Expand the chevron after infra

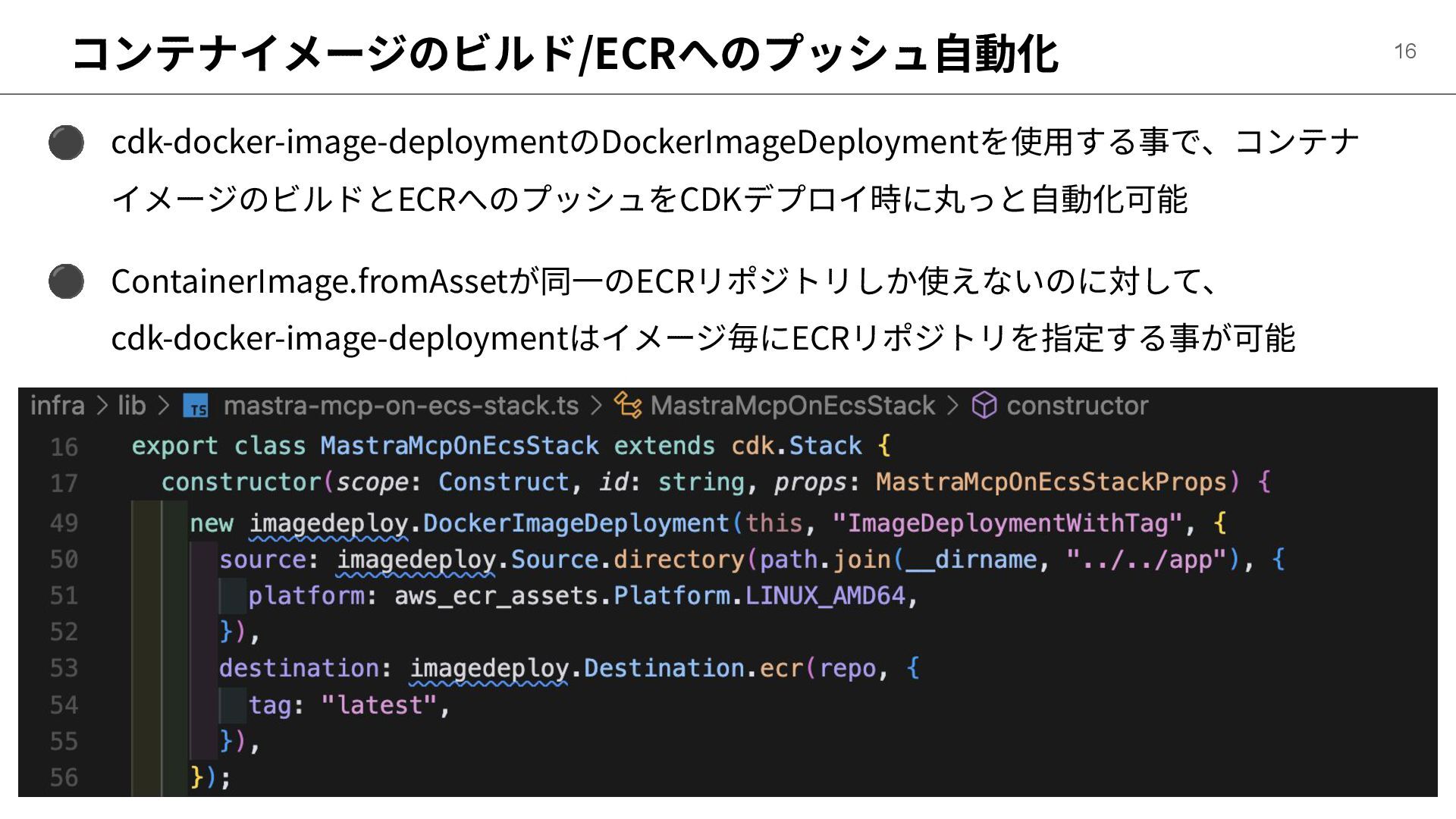[x=102, y=406]
